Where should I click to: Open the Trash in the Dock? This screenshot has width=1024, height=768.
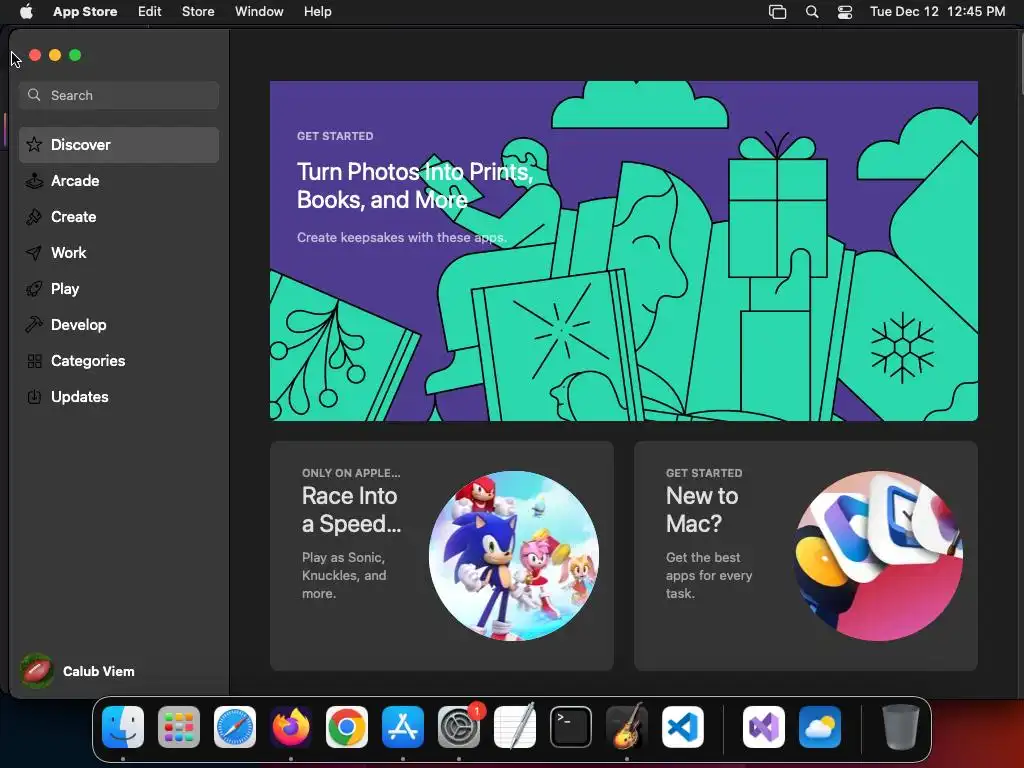tap(901, 727)
